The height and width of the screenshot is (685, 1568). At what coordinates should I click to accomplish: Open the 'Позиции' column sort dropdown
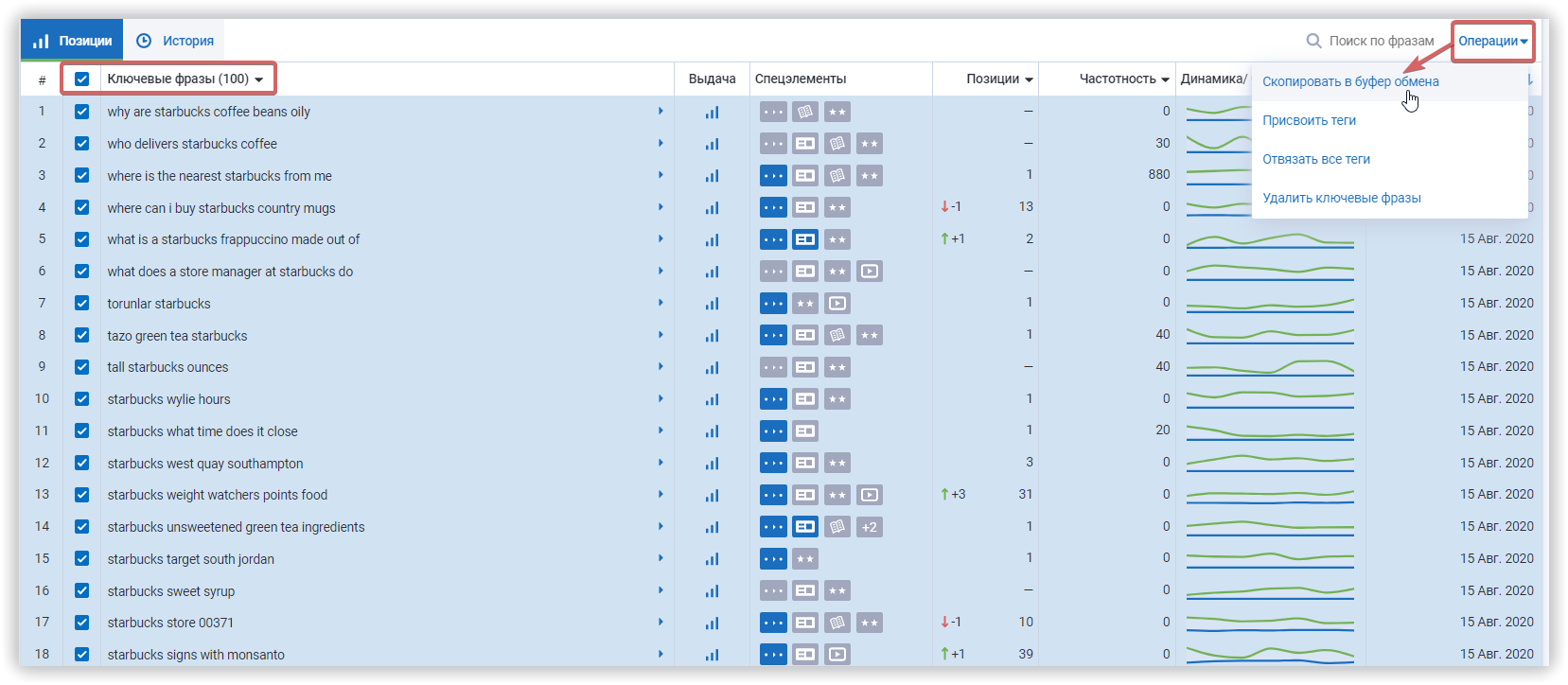coord(999,79)
